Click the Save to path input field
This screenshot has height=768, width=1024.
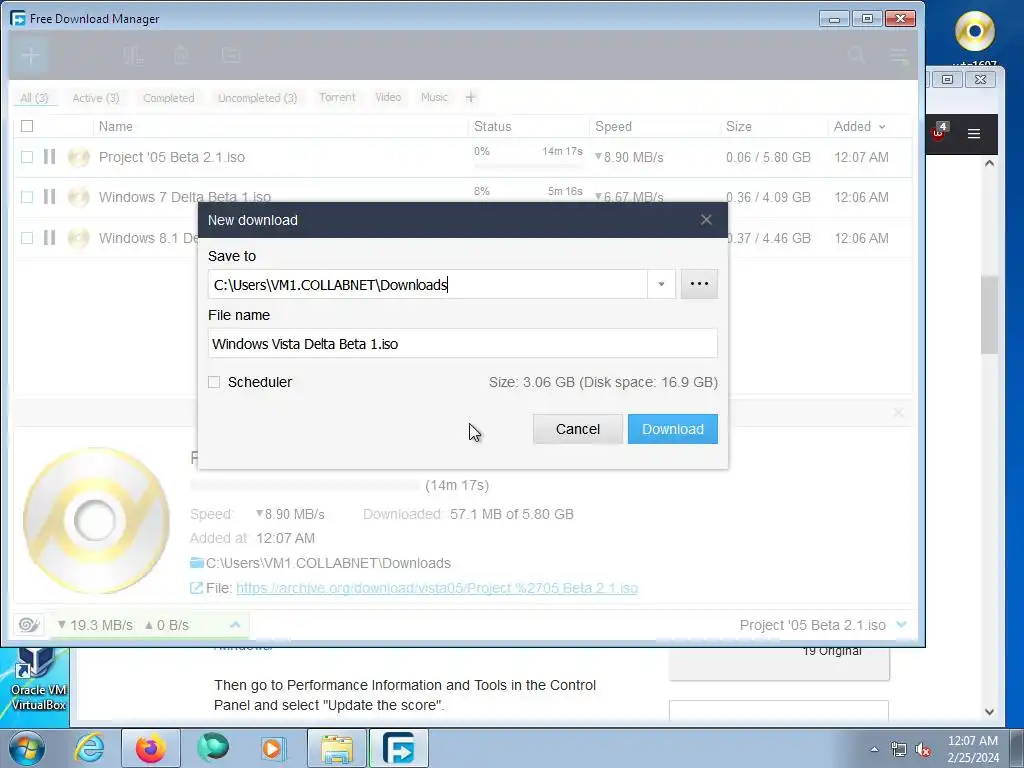(428, 284)
